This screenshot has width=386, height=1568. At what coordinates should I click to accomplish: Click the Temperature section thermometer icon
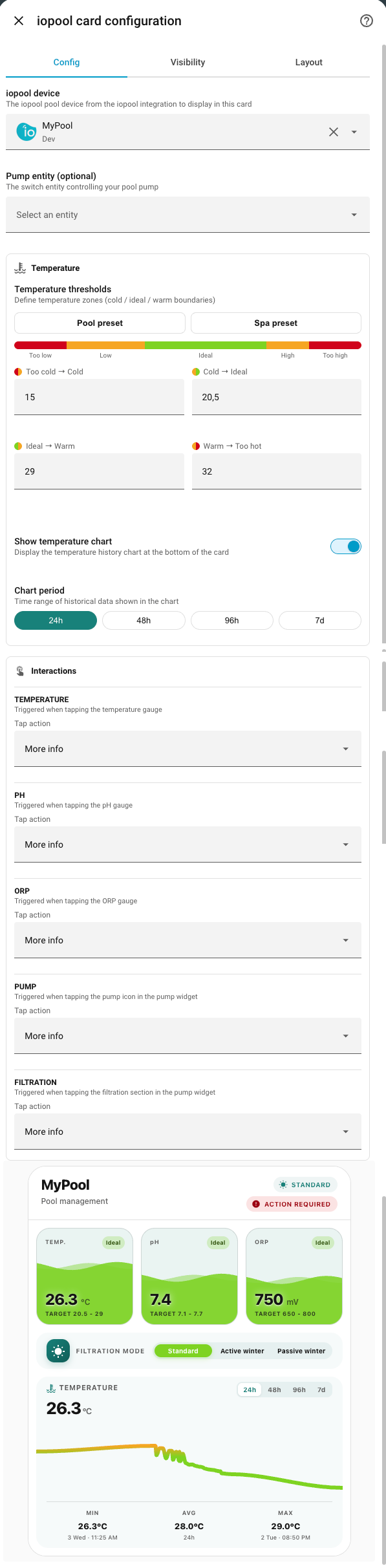[x=20, y=268]
